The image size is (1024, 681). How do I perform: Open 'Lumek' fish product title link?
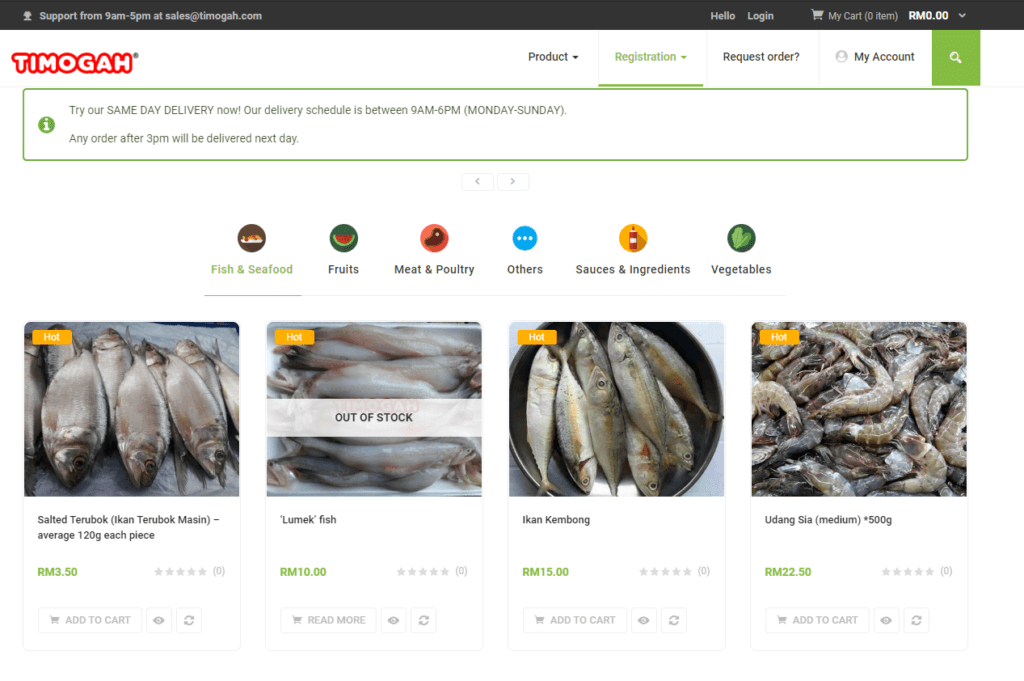tap(308, 520)
